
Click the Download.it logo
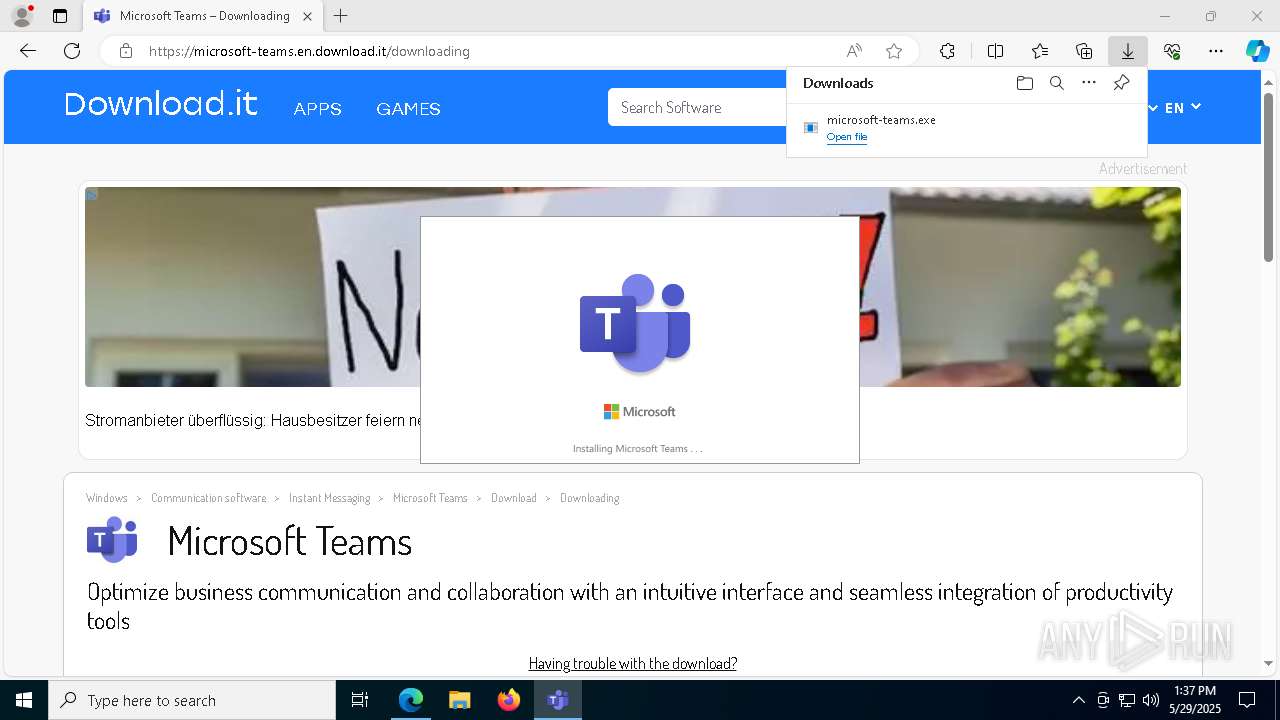[161, 104]
